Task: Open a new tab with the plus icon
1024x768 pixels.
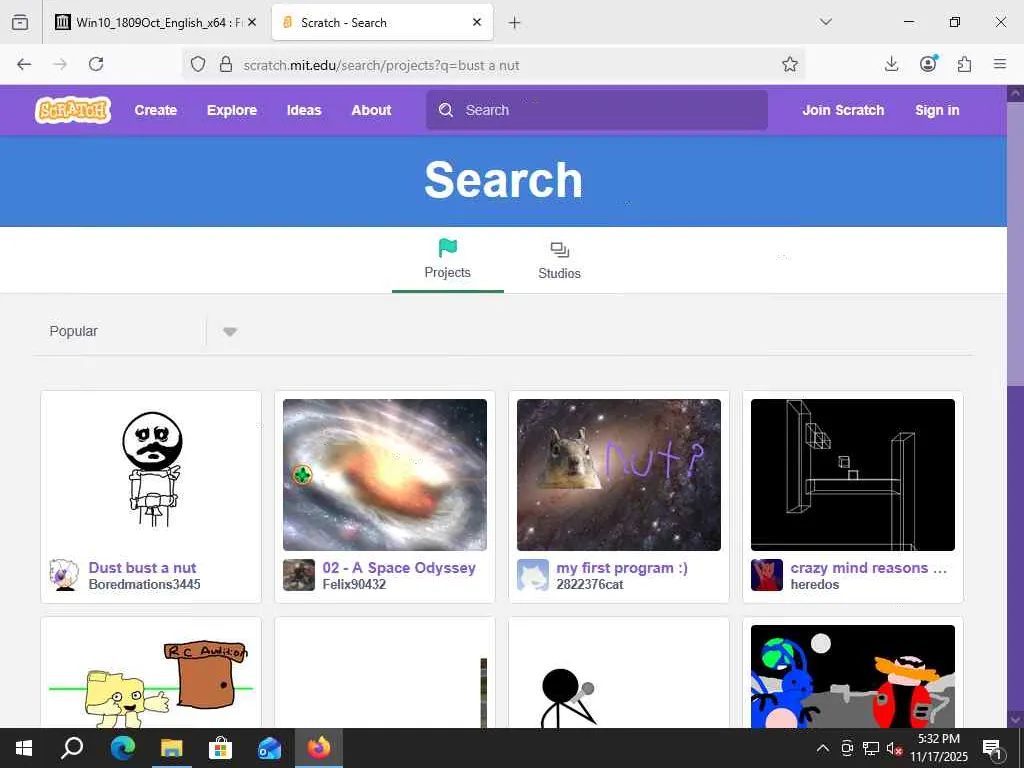Action: (515, 23)
